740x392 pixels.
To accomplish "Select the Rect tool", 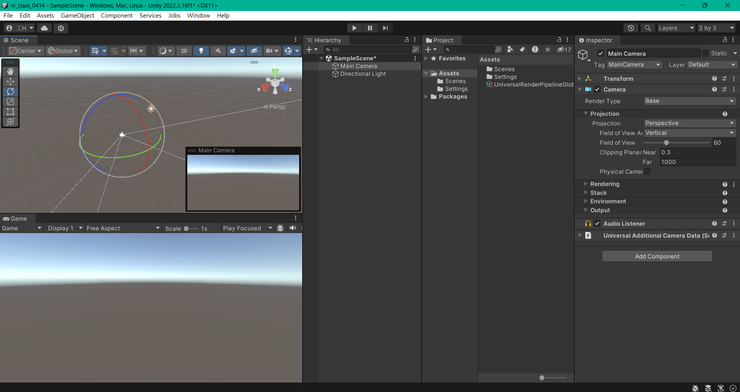I will (x=10, y=111).
